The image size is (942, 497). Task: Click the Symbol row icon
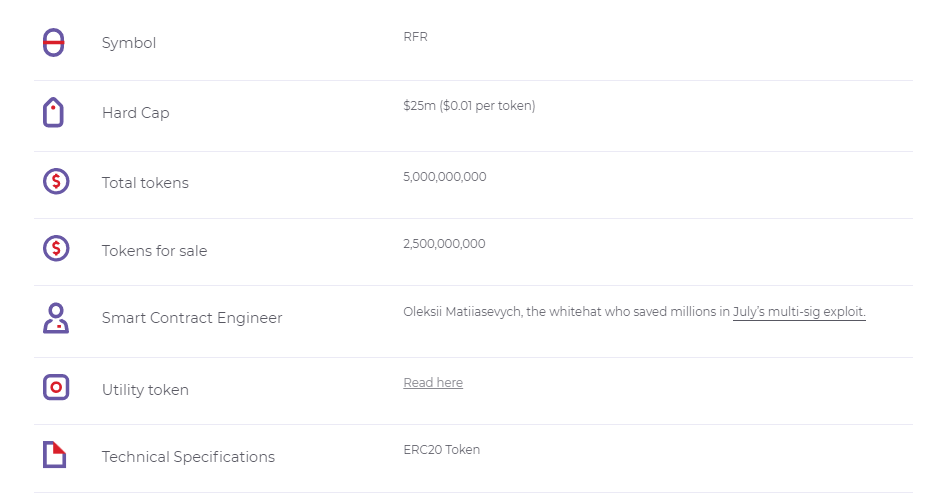pyautogui.click(x=54, y=43)
